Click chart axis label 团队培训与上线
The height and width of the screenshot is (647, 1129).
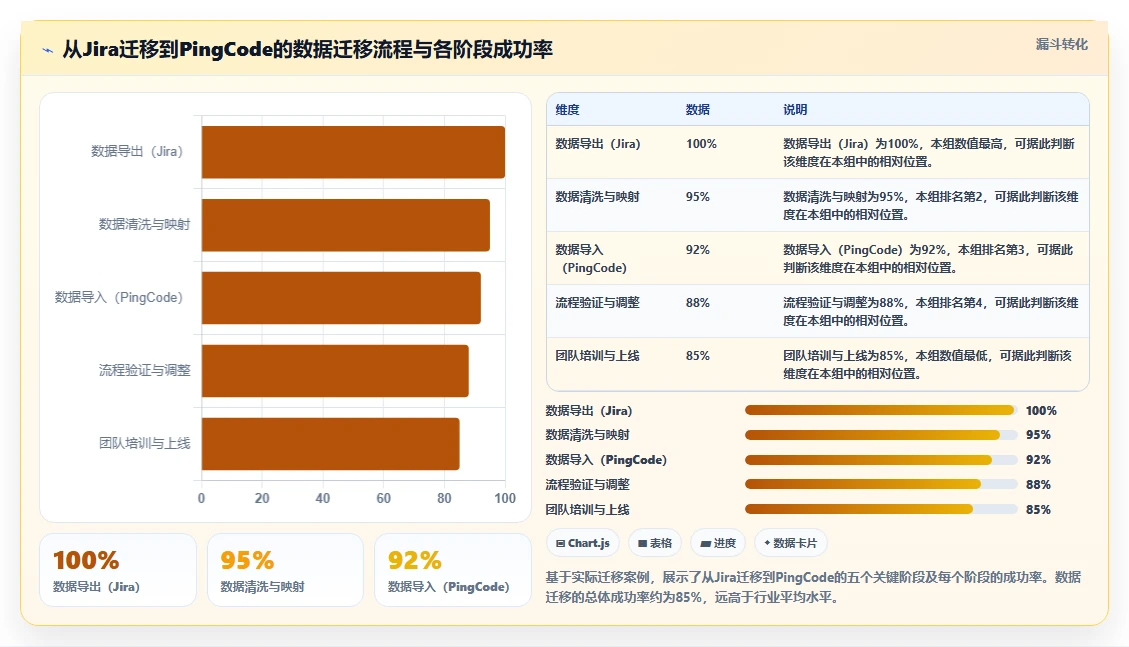(144, 443)
